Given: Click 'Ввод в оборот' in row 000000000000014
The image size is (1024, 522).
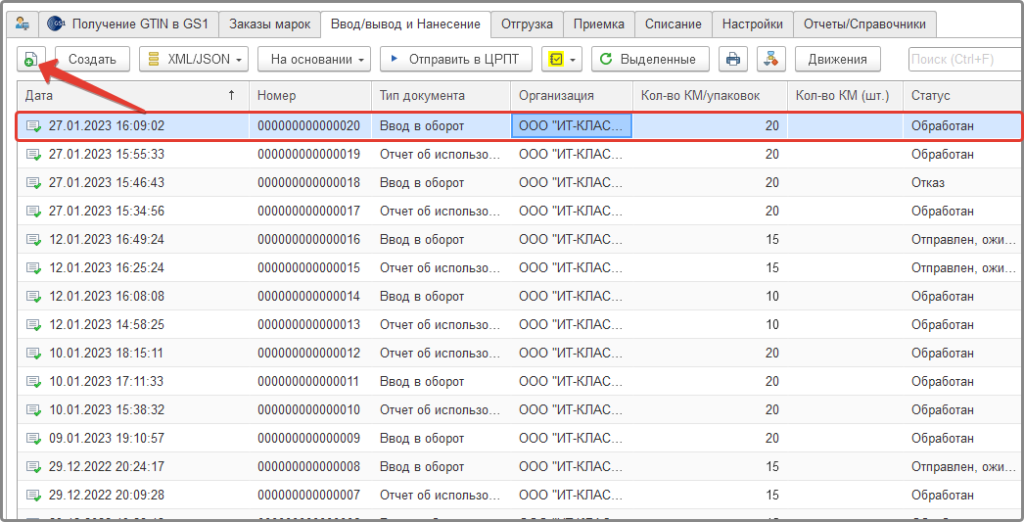Looking at the screenshot, I should click(422, 296).
